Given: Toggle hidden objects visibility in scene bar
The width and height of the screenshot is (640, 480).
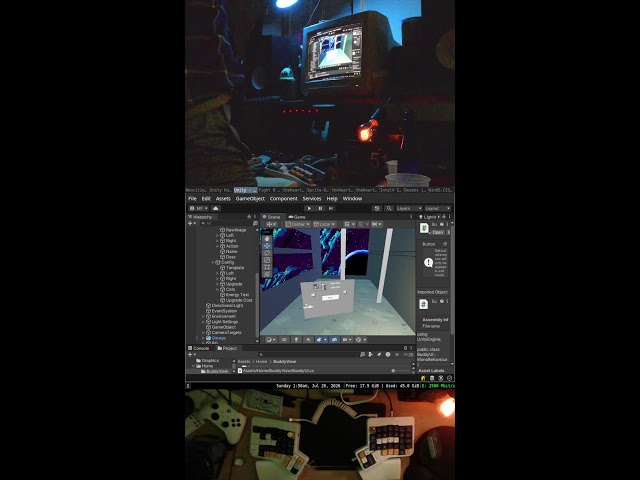Looking at the screenshot, I should click(x=334, y=340).
